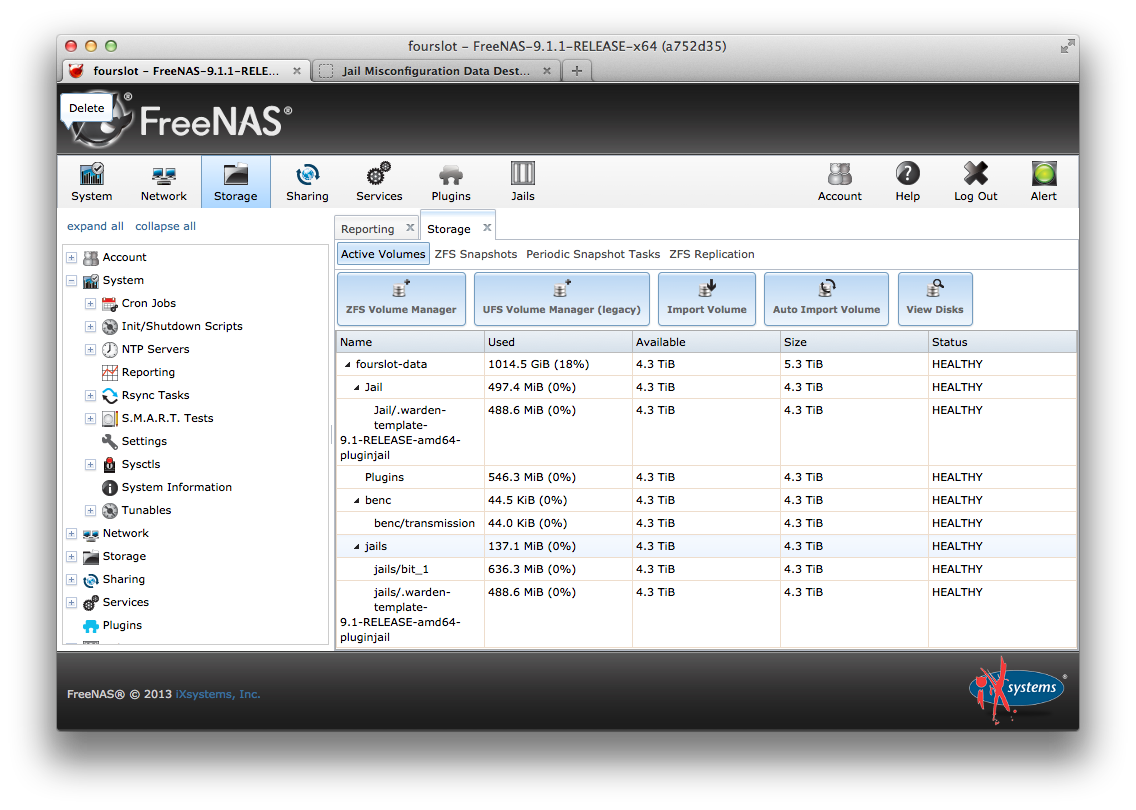Click the Sysctls icon in tree

tap(109, 464)
